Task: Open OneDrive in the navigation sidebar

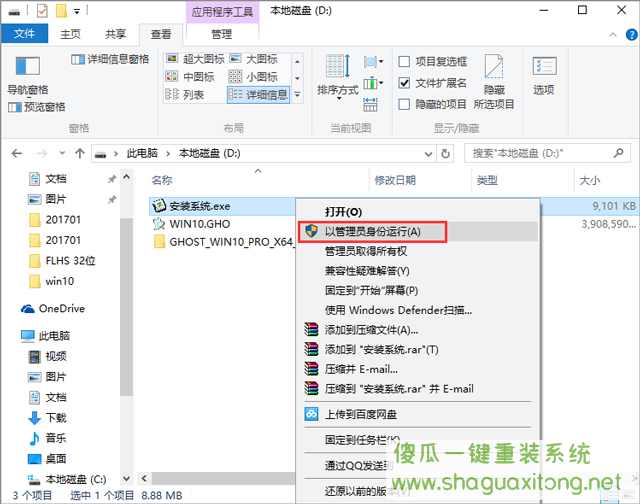Action: tap(61, 309)
